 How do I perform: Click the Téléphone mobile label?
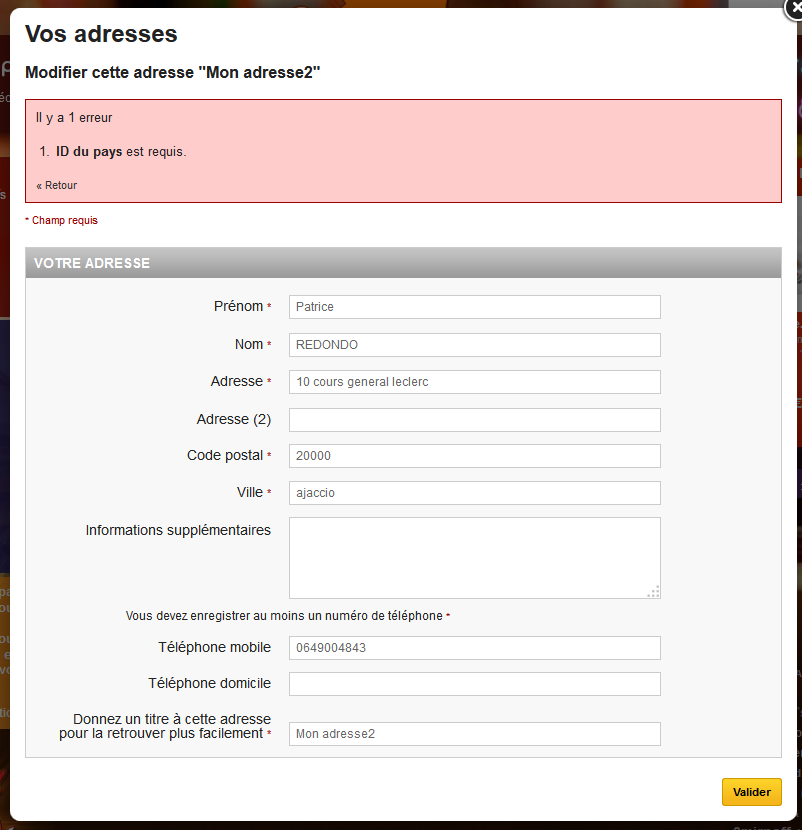pos(214,647)
